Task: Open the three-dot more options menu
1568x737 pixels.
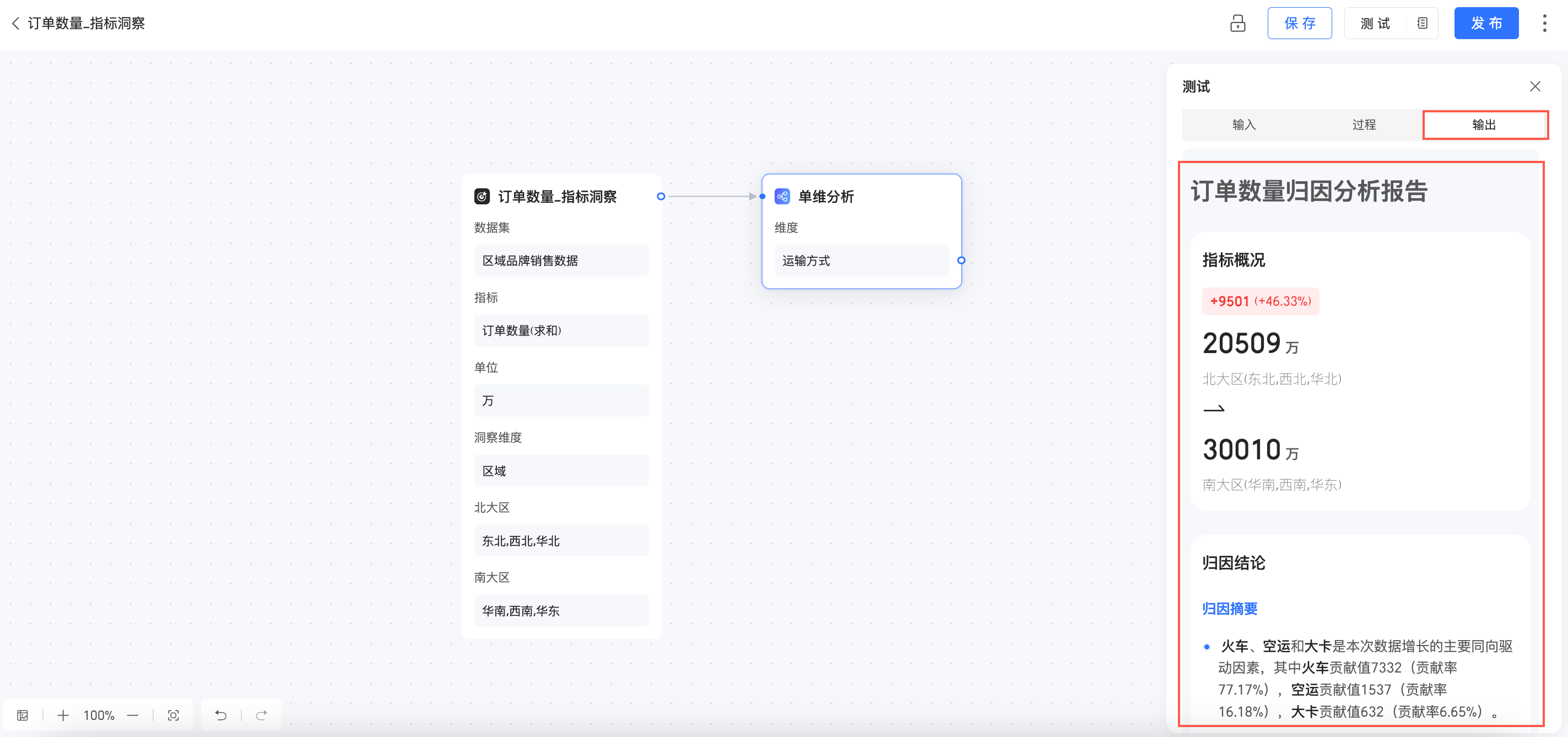Action: (x=1544, y=23)
